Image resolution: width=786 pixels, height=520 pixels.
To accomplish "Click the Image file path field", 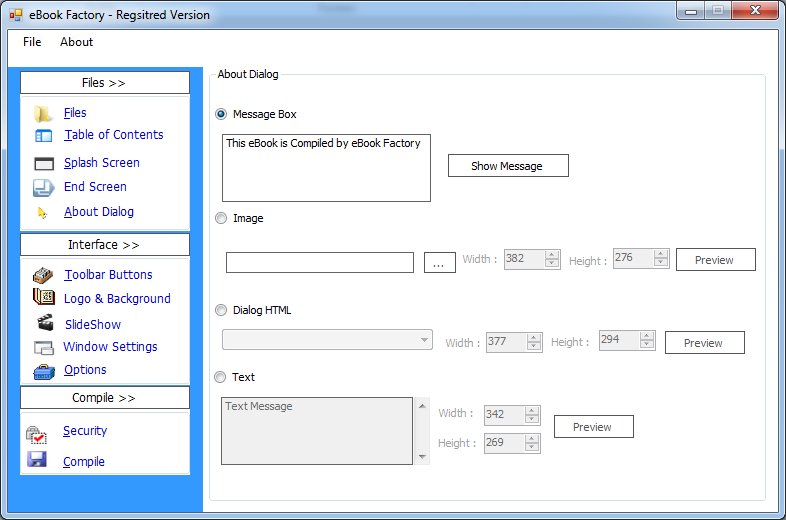I will [320, 262].
